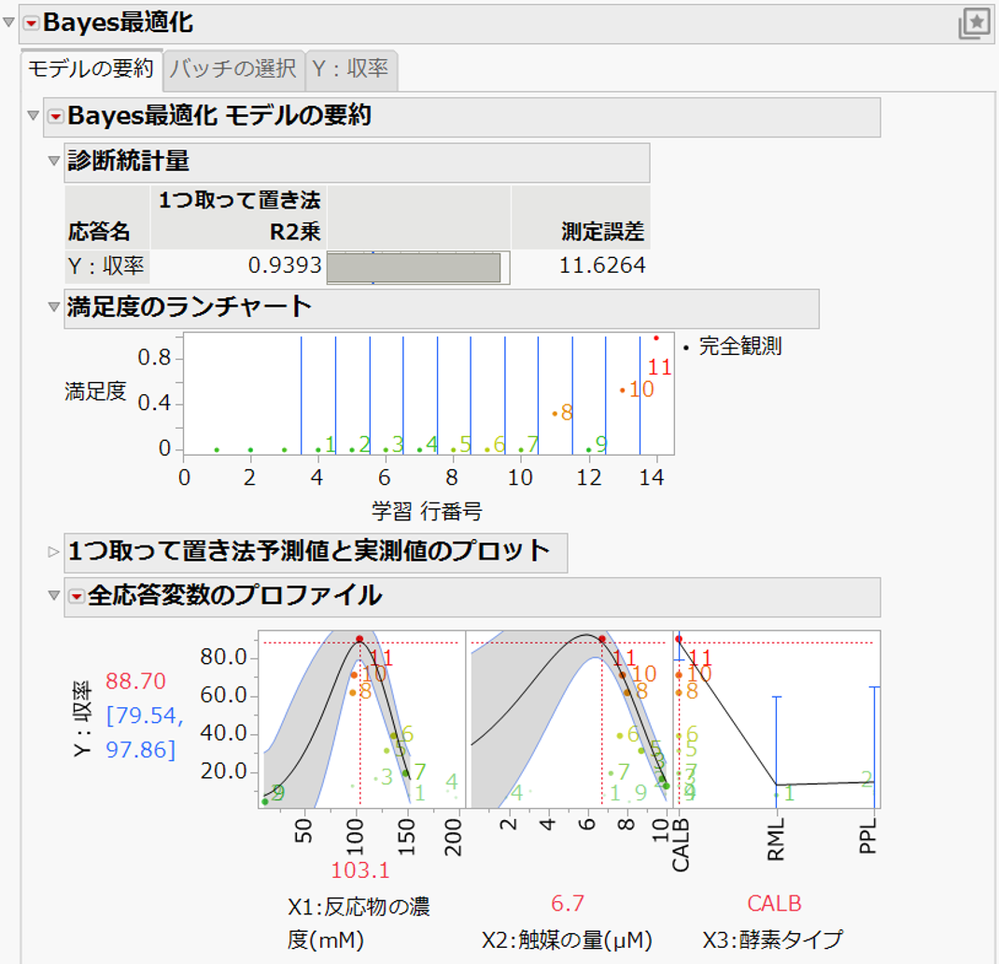Click the 測定誤差 value 11.6264
Screen dimensions: 999x964
click(x=602, y=266)
